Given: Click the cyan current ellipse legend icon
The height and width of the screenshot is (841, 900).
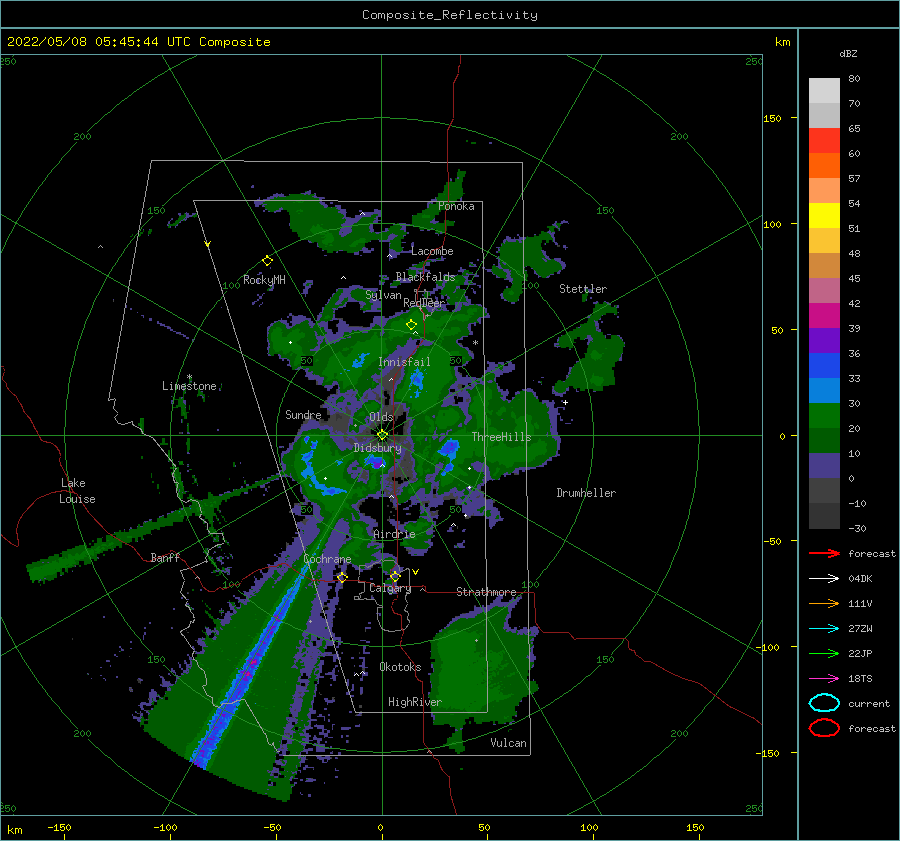Looking at the screenshot, I should tap(824, 703).
